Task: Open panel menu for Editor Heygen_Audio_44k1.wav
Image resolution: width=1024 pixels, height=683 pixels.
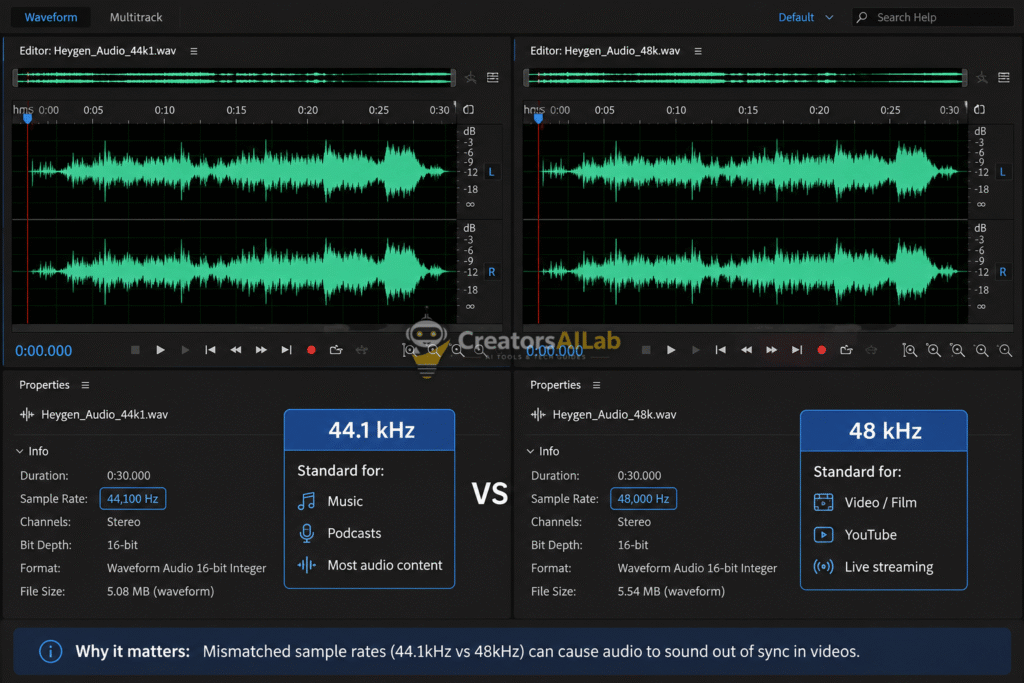Action: click(x=194, y=51)
